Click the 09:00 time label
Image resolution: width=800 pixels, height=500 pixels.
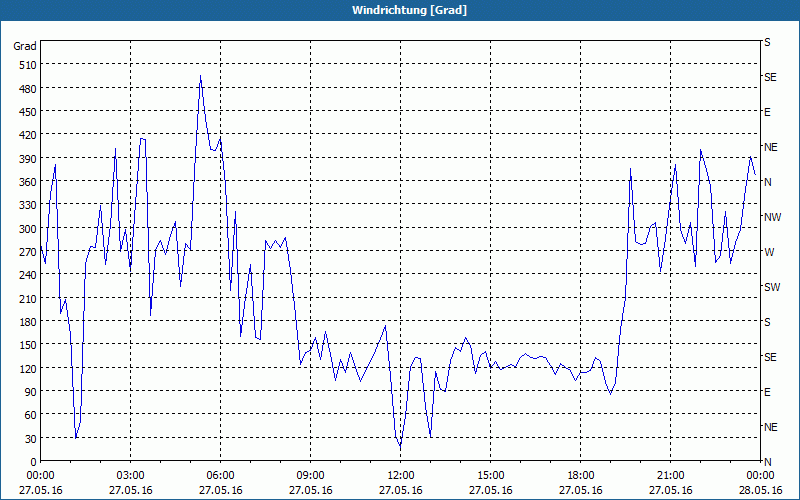310,476
